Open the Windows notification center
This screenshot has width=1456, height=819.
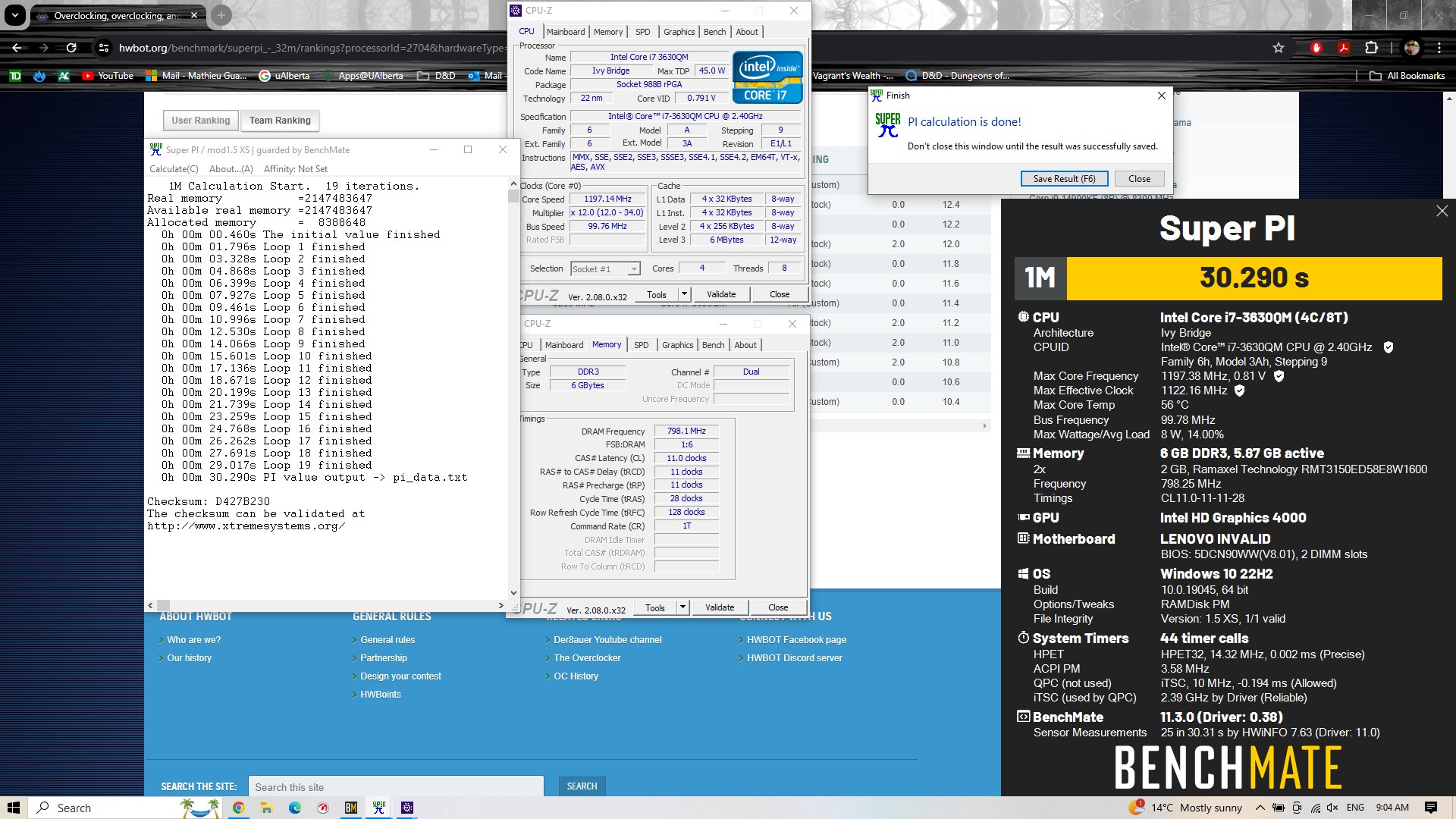click(1431, 808)
